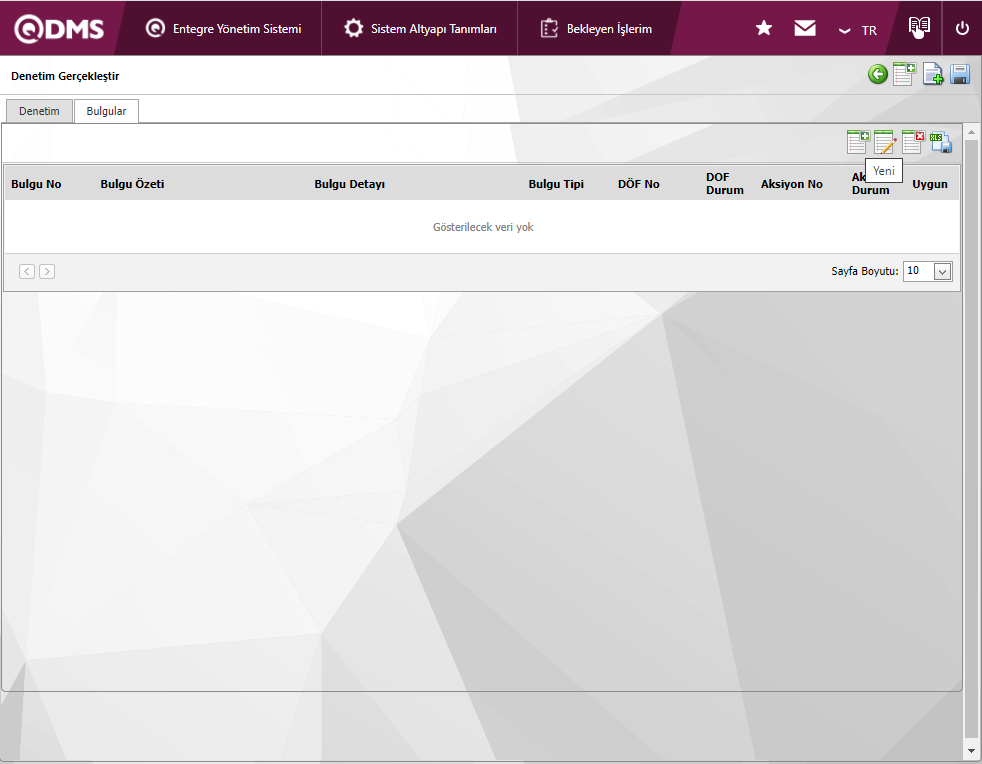
Task: Sort by Bulgu Özeti column
Action: (x=132, y=184)
